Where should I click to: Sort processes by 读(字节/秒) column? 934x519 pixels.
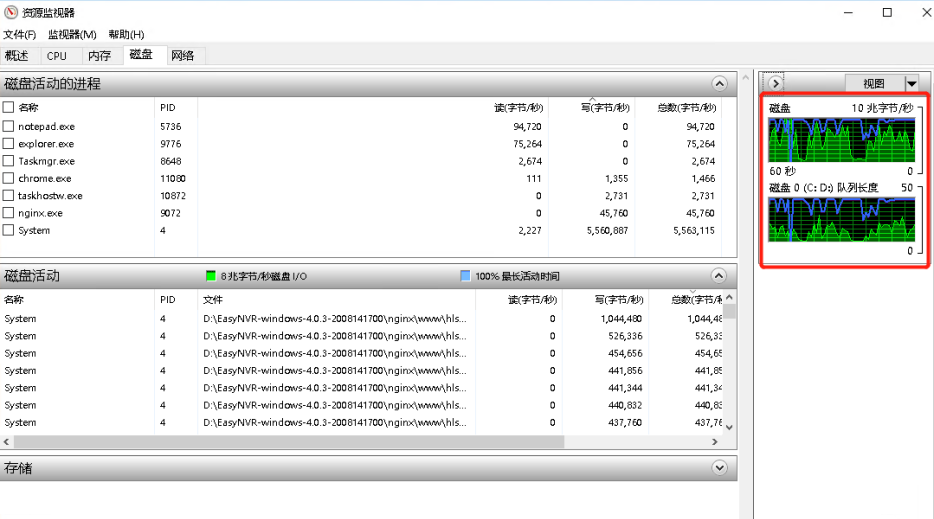tap(518, 108)
